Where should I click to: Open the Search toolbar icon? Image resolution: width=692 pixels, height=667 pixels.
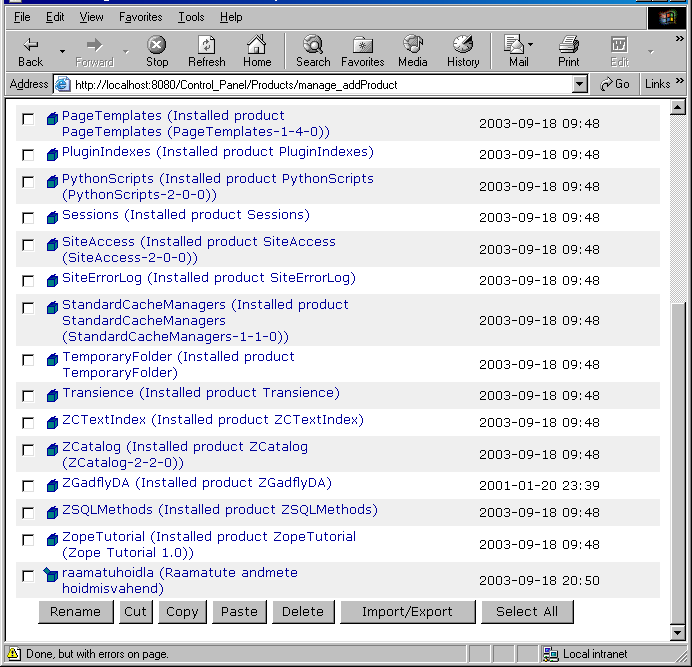[313, 44]
